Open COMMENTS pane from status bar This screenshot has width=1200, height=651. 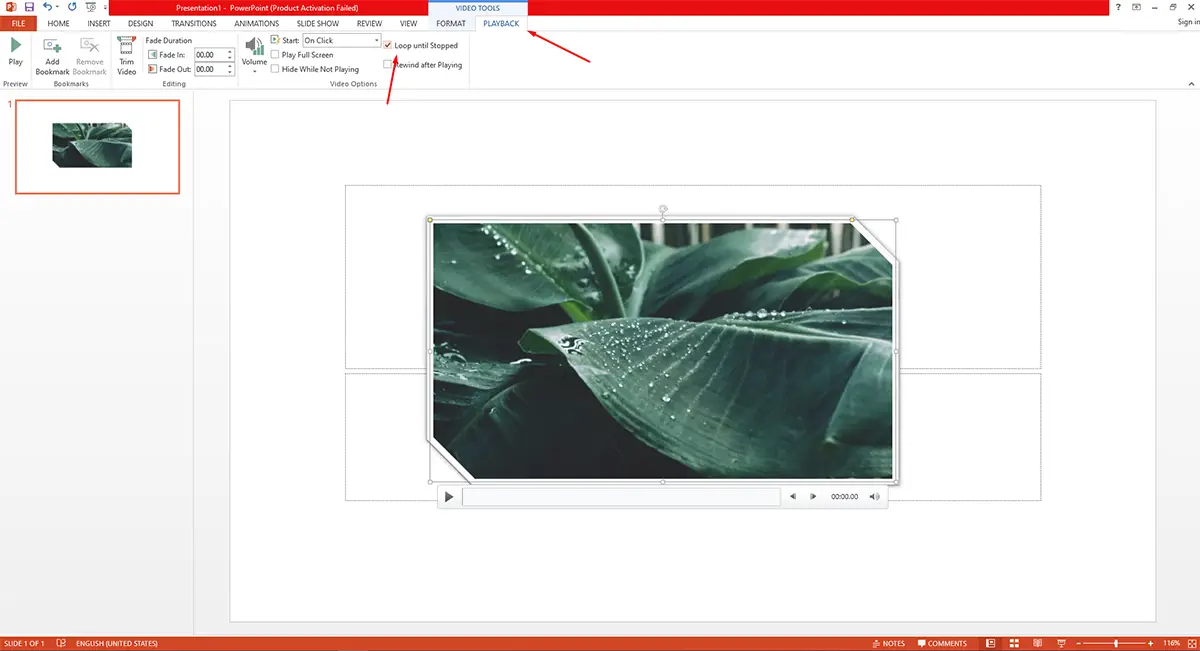941,643
